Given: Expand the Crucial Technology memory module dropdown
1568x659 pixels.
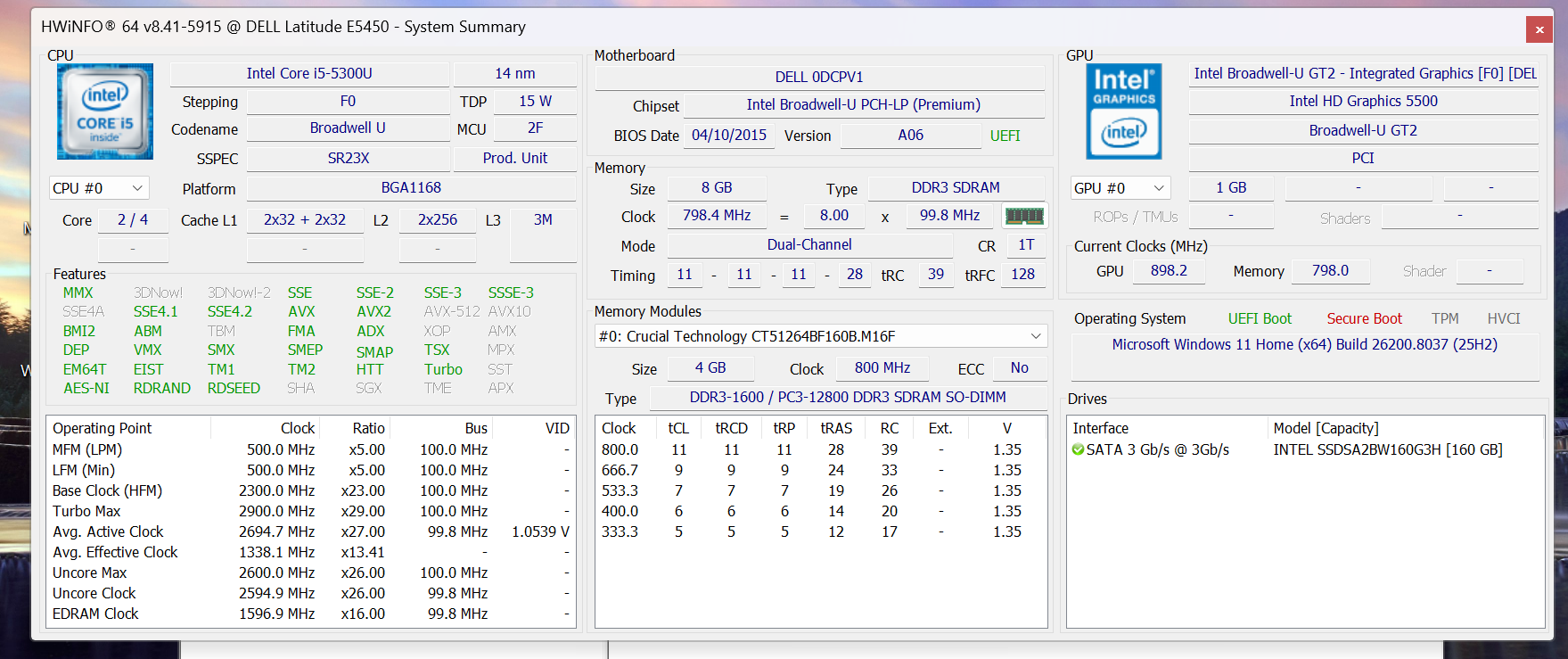Looking at the screenshot, I should click(821, 336).
